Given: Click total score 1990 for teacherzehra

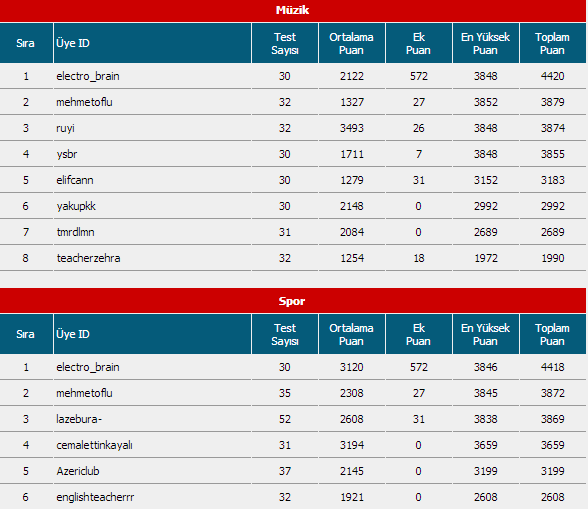Looking at the screenshot, I should tap(552, 258).
